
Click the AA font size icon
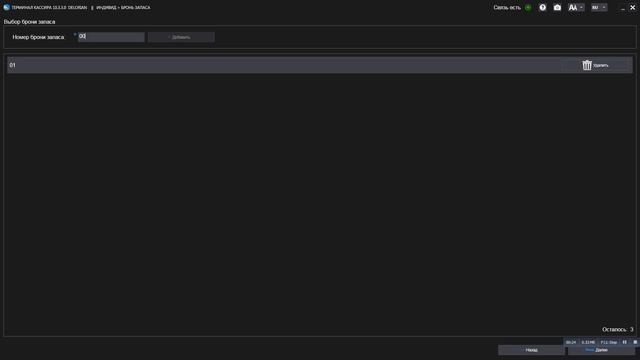[573, 7]
